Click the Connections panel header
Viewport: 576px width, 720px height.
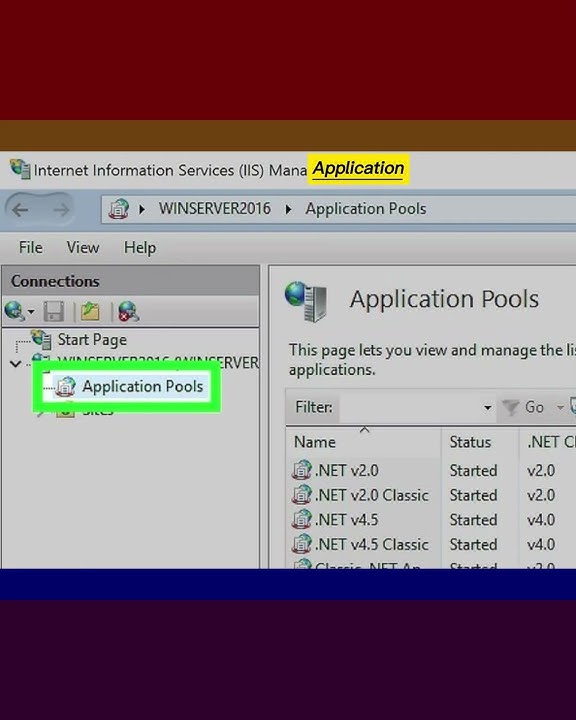pos(131,281)
